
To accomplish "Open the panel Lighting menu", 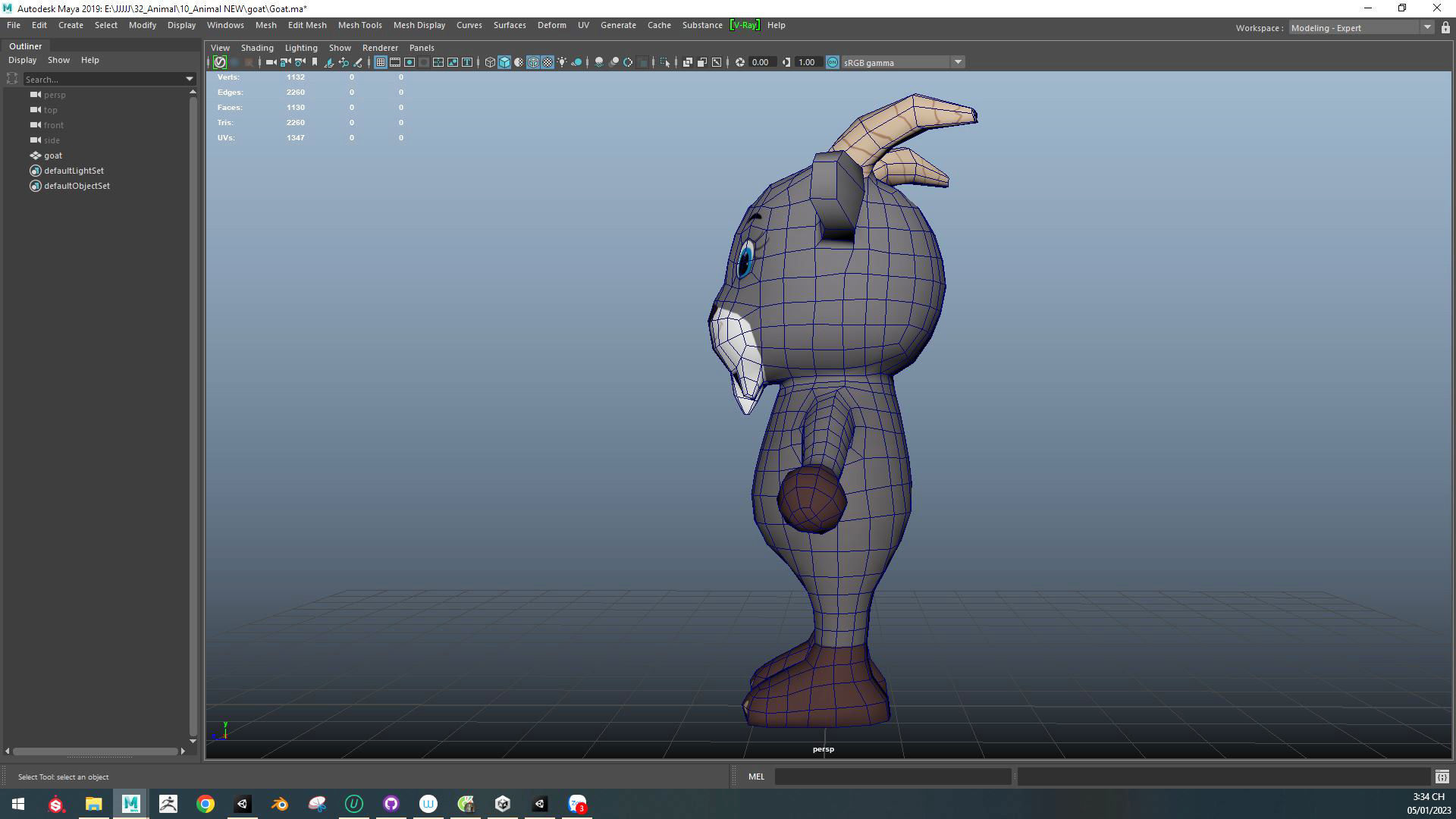I will coord(301,48).
